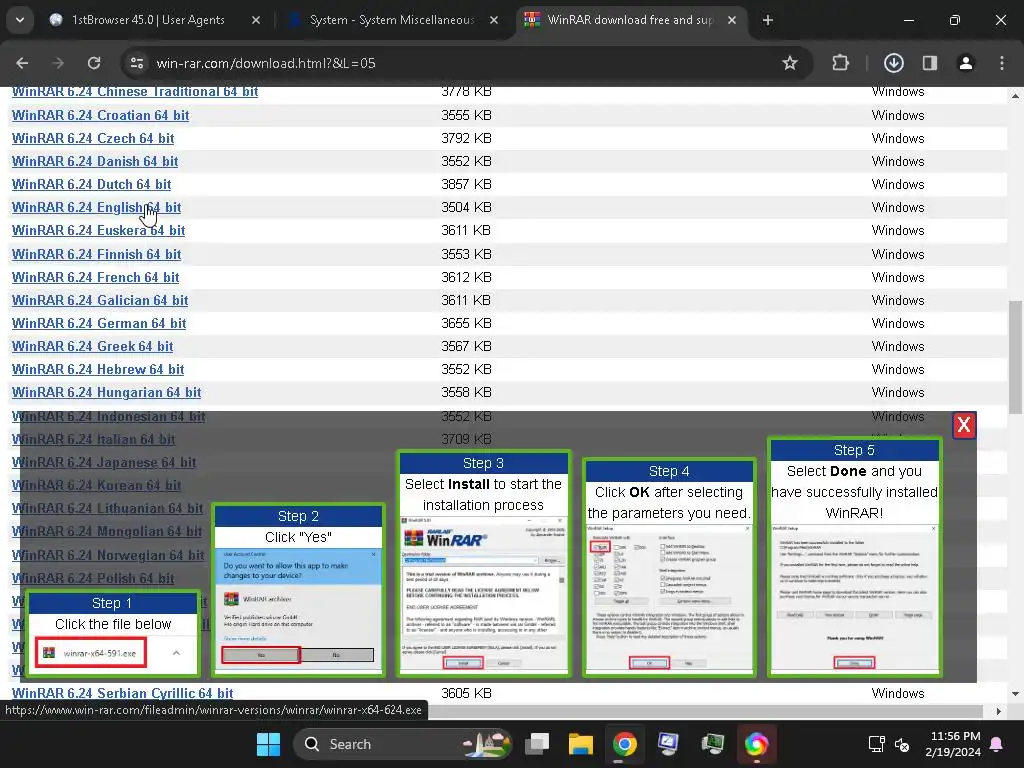Download WinRAR 6.24 Chinese Traditional 64 bit
This screenshot has width=1024, height=768.
pyautogui.click(x=135, y=91)
